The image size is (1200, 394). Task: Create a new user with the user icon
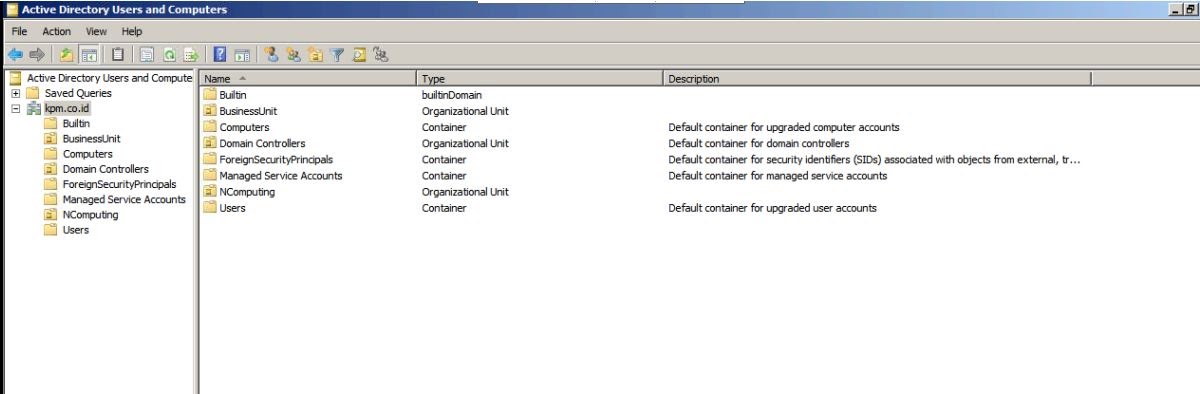[271, 55]
